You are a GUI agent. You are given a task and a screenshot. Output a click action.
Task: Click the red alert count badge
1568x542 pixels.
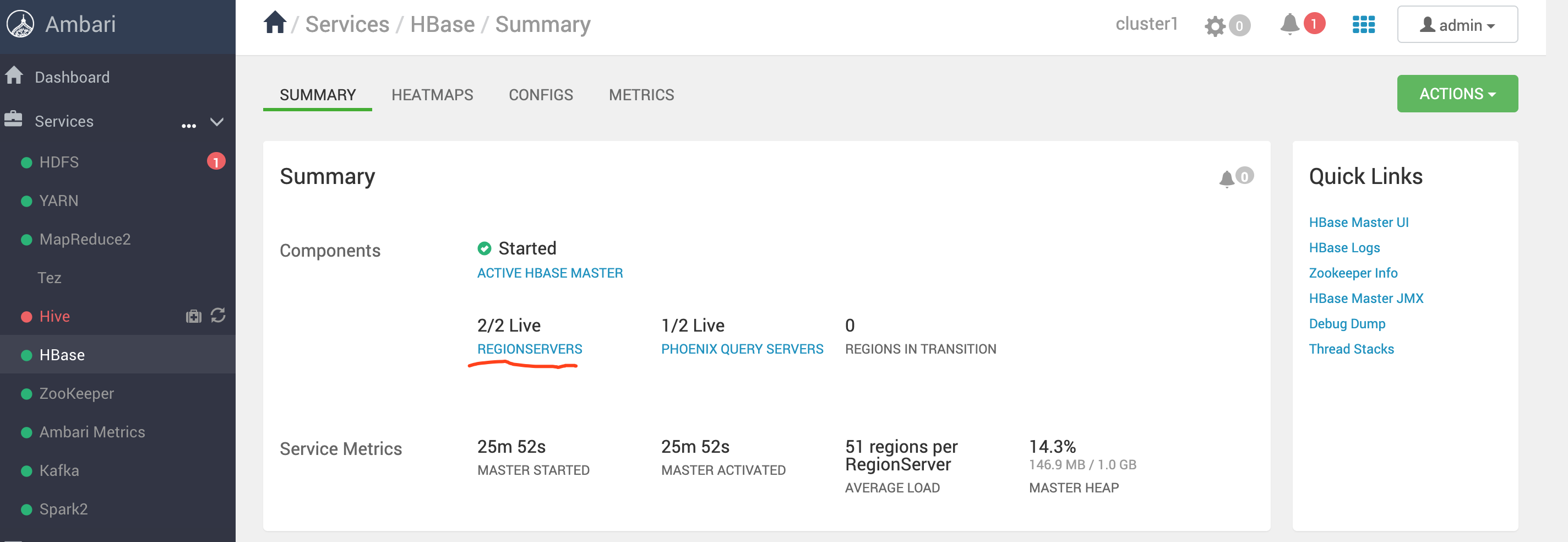coord(1314,24)
